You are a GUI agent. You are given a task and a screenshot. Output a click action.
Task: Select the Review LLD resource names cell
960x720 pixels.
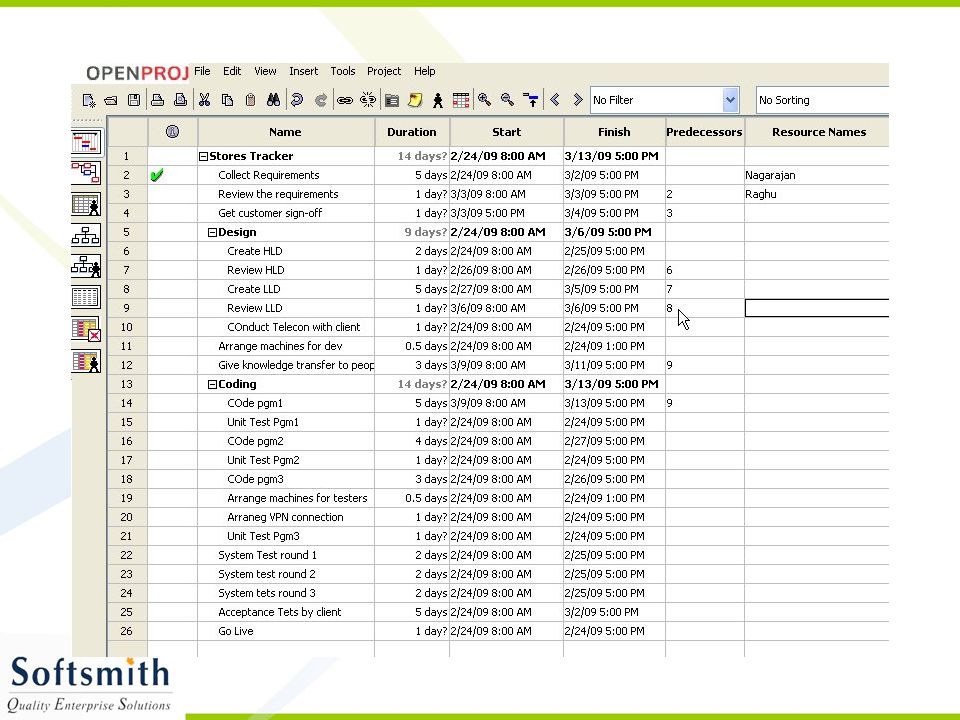[x=817, y=308]
